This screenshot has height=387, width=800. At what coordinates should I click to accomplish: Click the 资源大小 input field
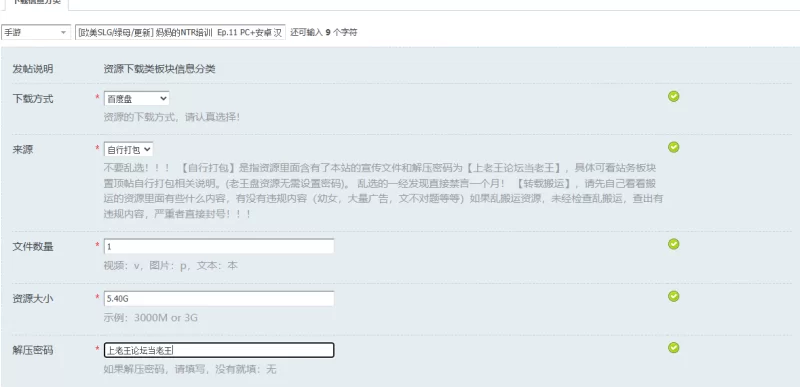click(219, 298)
